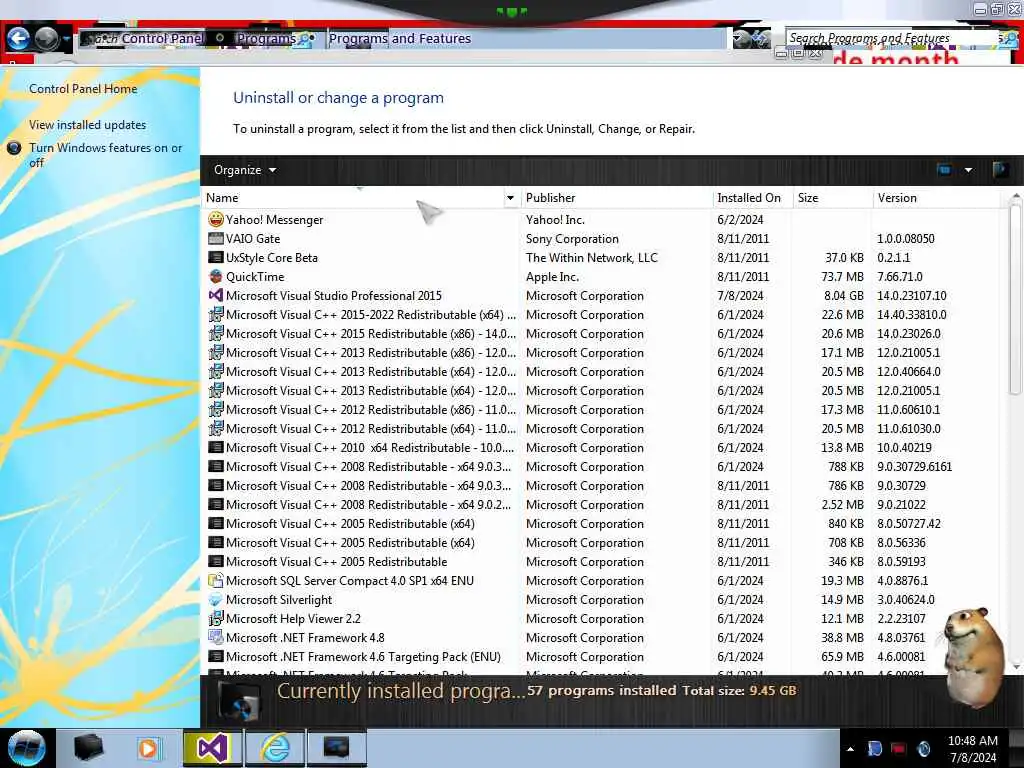
Task: Select the Microsoft Silverlight icon
Action: [x=216, y=600]
